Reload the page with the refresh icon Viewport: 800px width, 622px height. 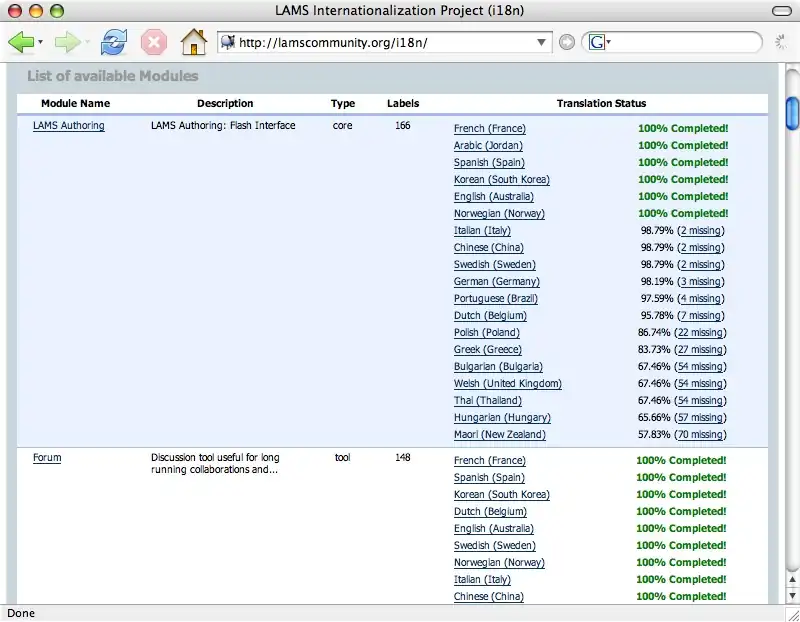tap(114, 42)
